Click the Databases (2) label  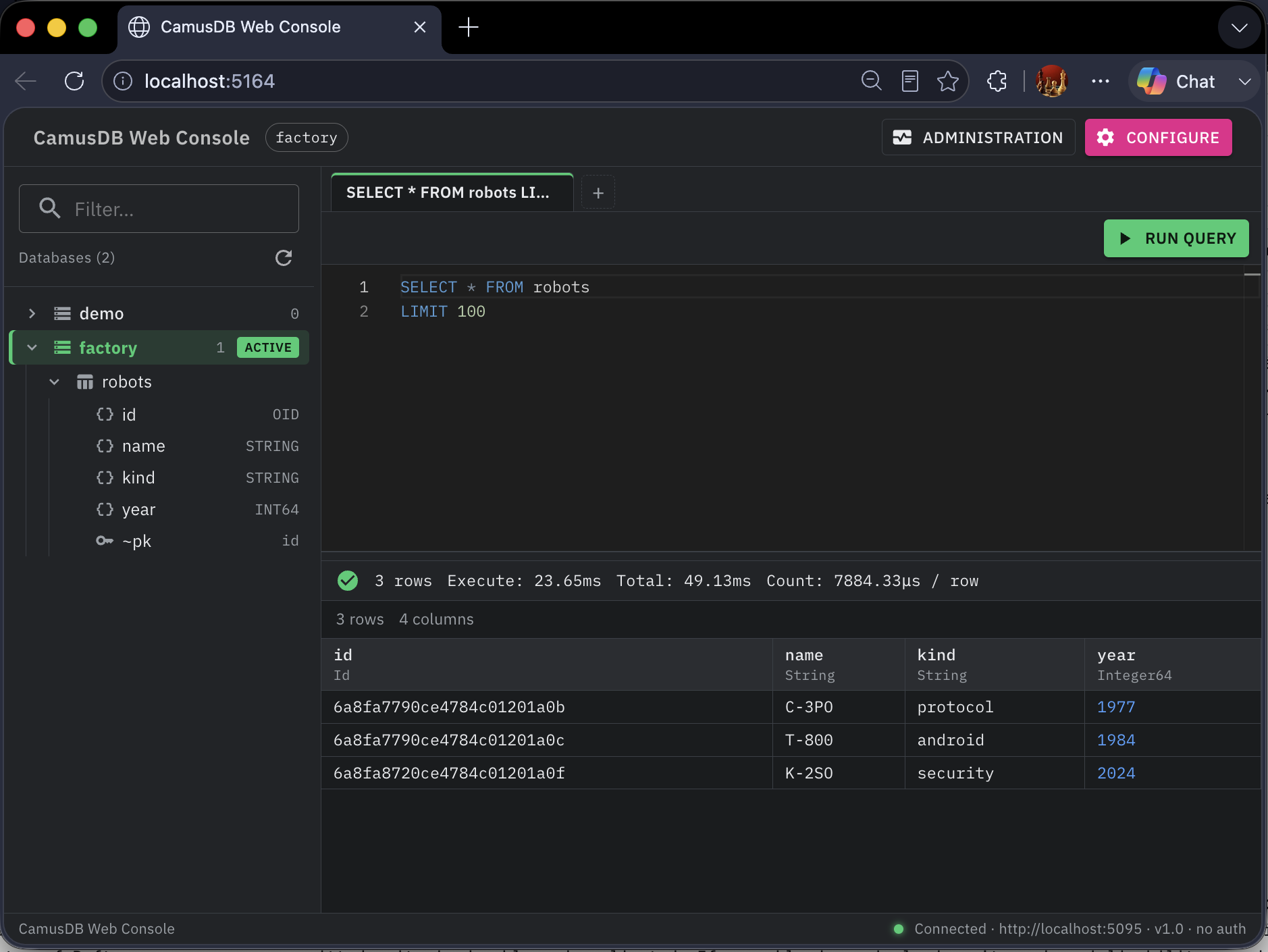(67, 258)
